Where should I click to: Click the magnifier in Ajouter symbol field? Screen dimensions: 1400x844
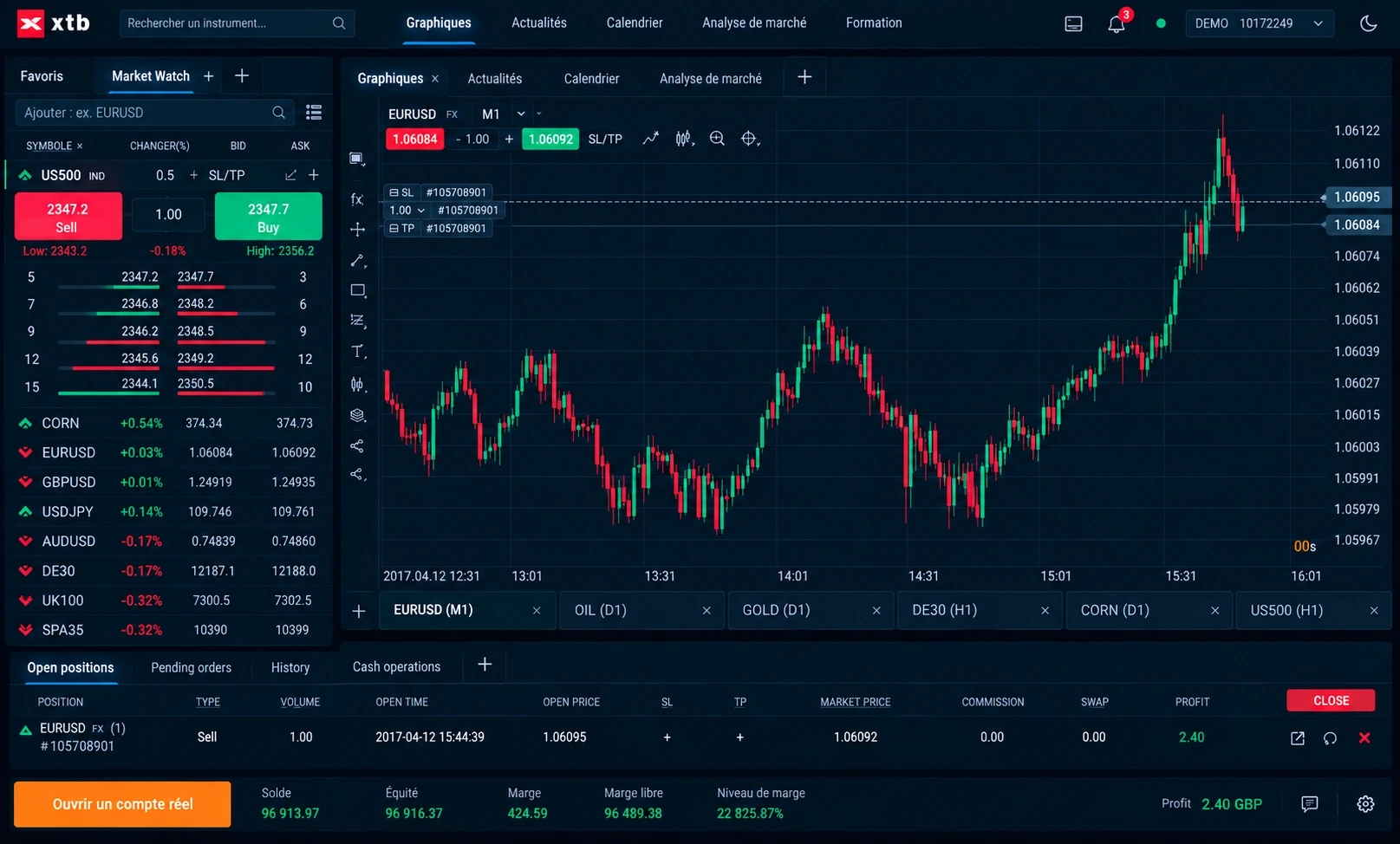click(x=278, y=113)
